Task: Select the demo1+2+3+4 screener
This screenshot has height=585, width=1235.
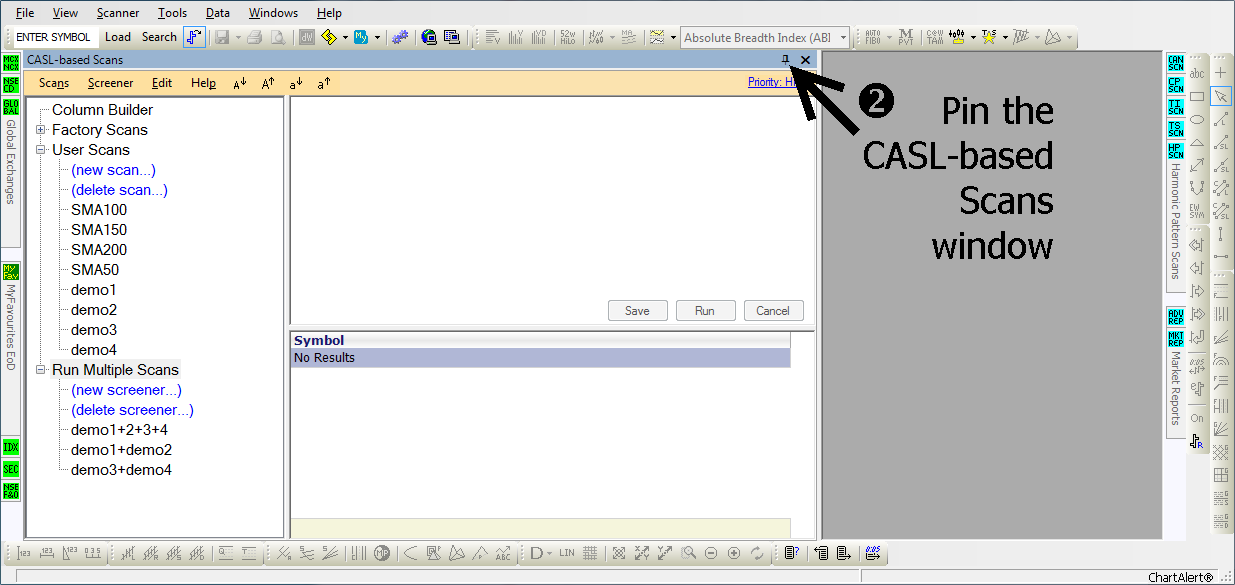Action: coord(119,430)
